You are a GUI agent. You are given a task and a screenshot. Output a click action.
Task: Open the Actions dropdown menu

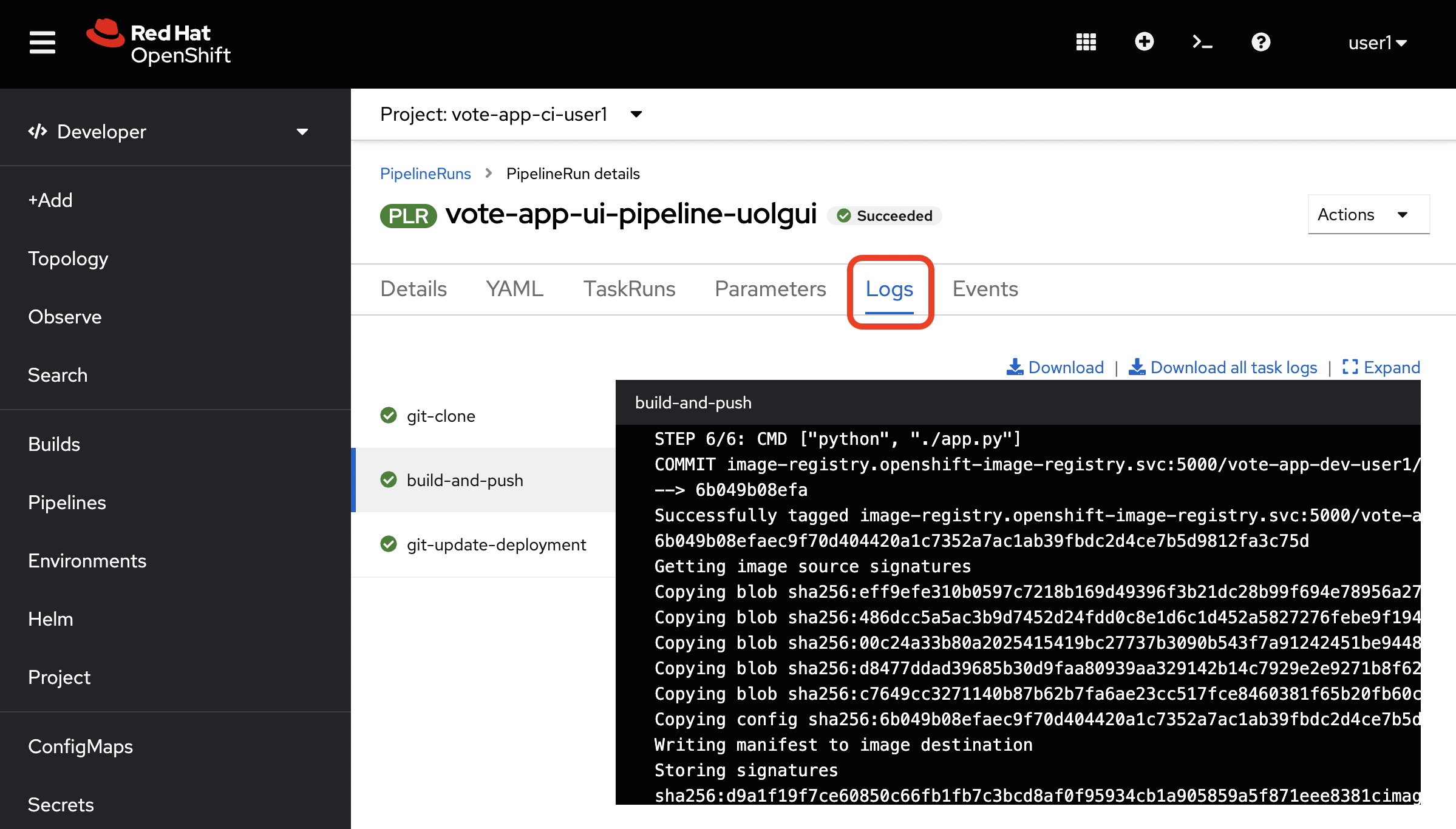1369,214
